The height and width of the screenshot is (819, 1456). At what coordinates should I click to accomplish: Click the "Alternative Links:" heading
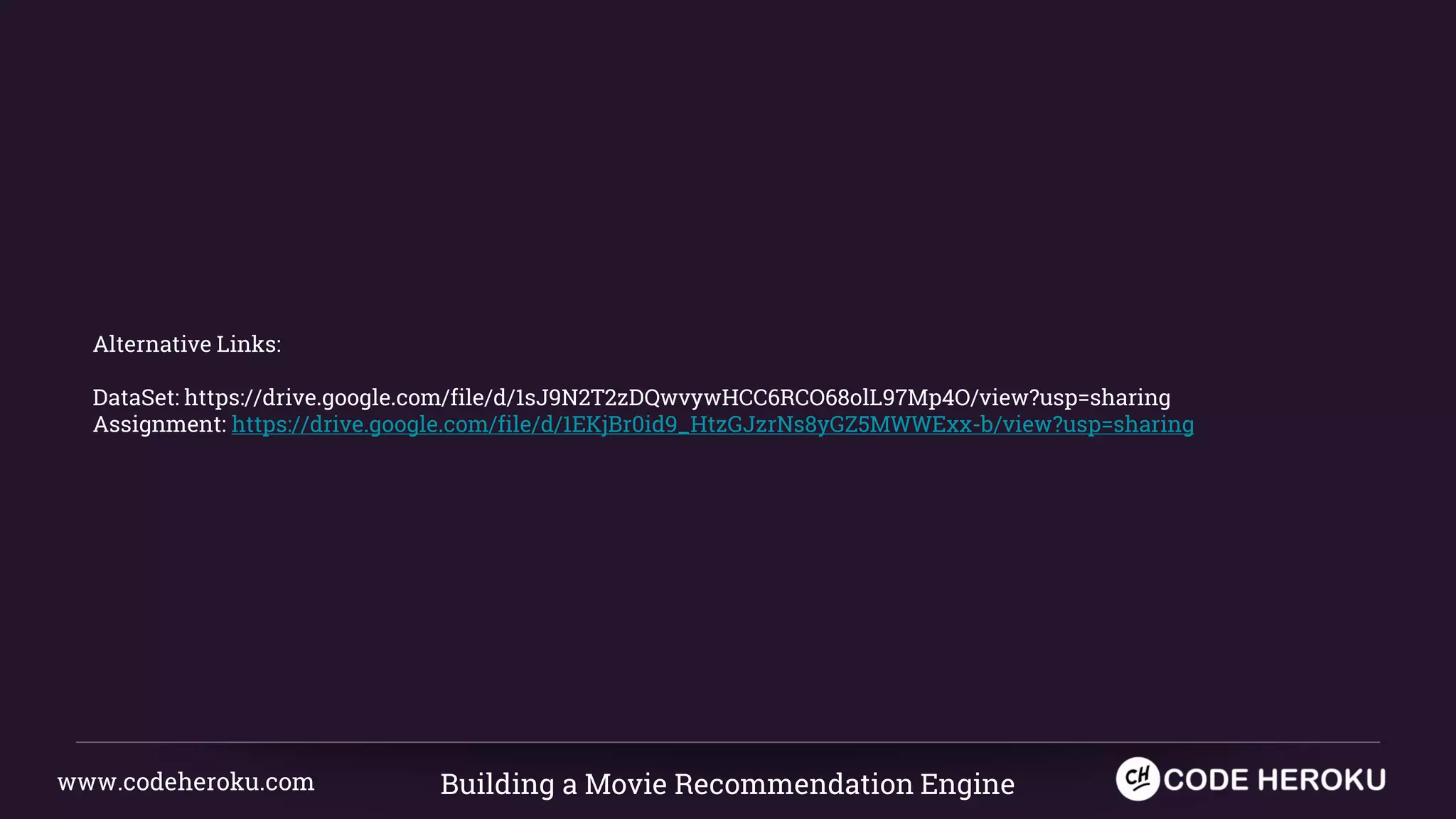click(x=187, y=344)
